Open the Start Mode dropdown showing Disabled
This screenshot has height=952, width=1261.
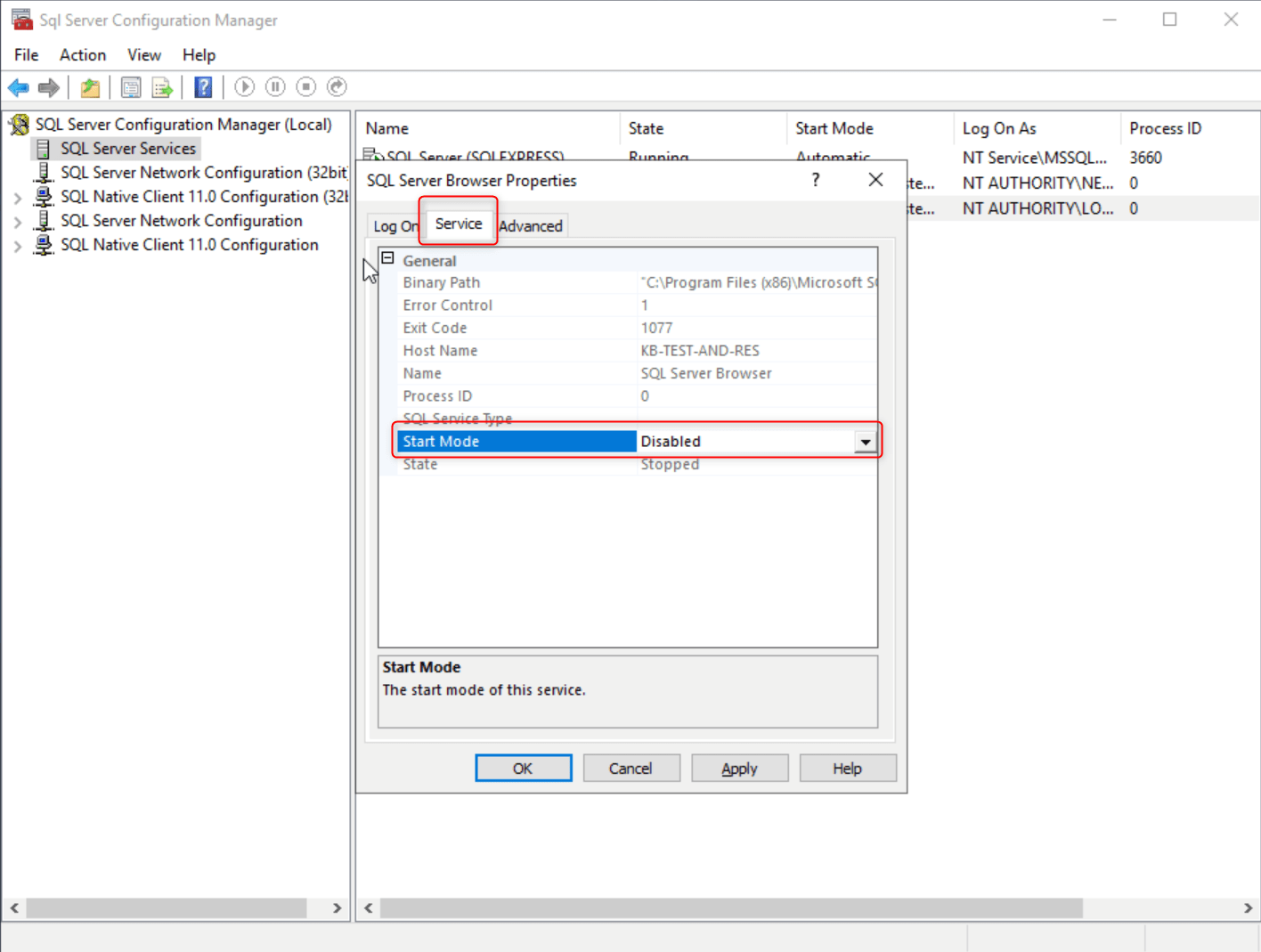(x=864, y=441)
